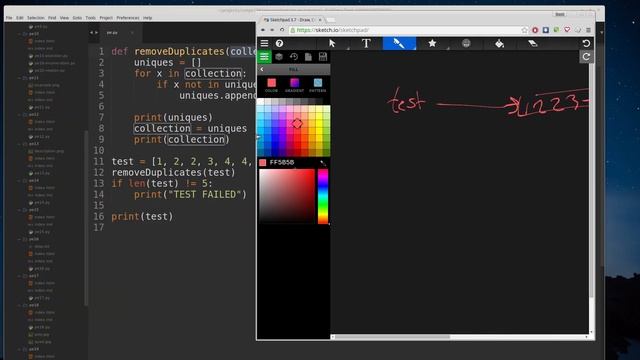Click the previous tab arrow in Sublime
Image resolution: width=640 pixels, height=360 pixels.
click(x=91, y=33)
